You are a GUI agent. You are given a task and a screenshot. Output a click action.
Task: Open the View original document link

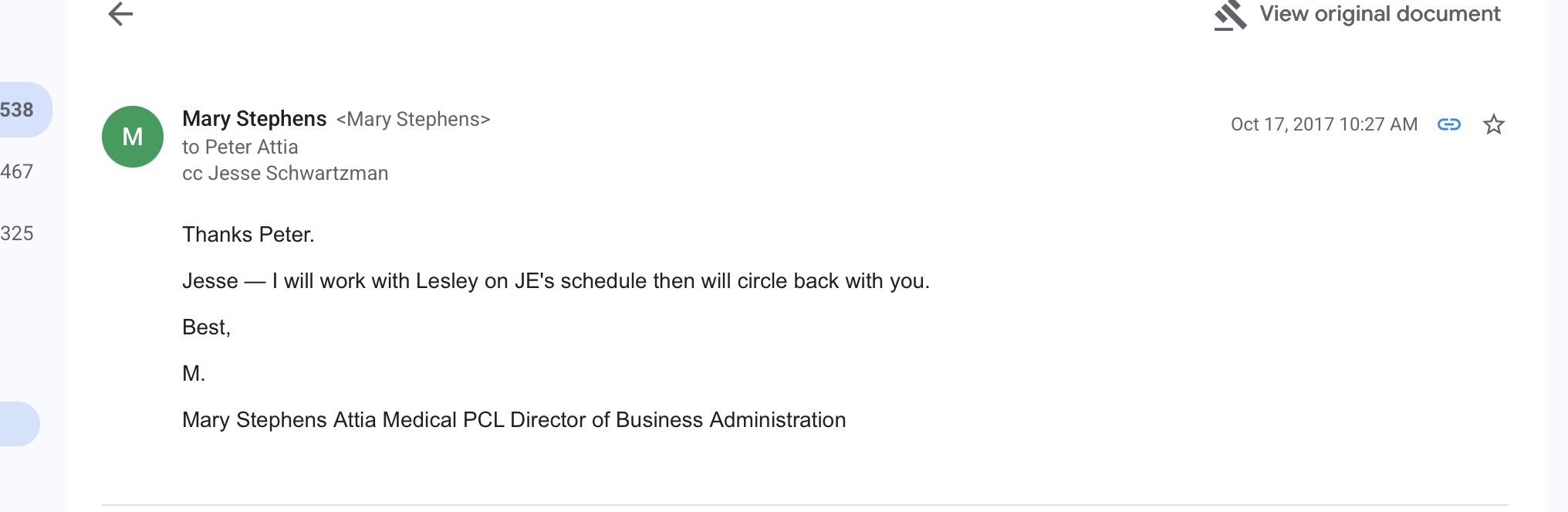(x=1380, y=14)
